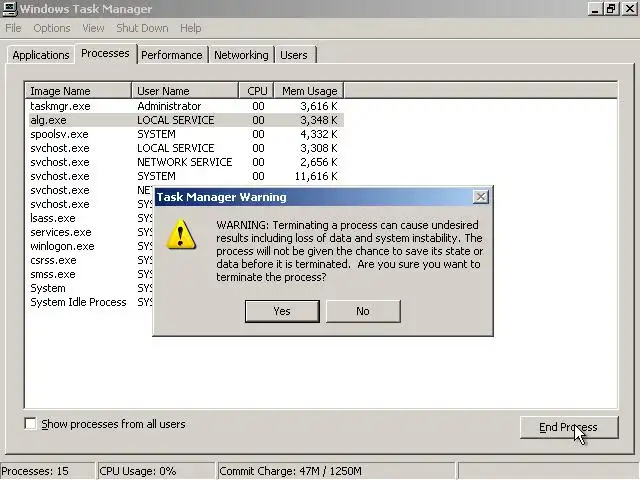The image size is (640, 480).
Task: Select the System process row
Action: [x=48, y=288]
